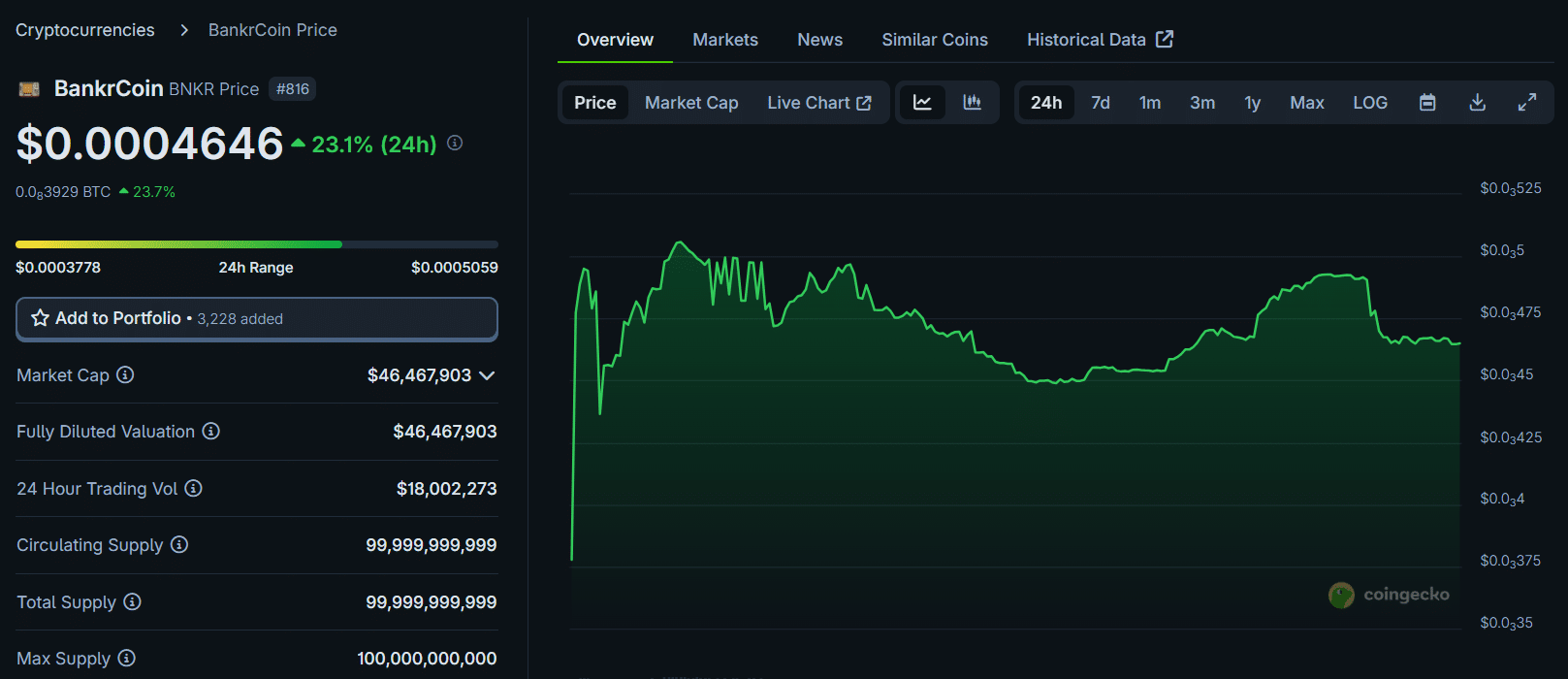Click the BankrCoin logo icon

[x=29, y=89]
